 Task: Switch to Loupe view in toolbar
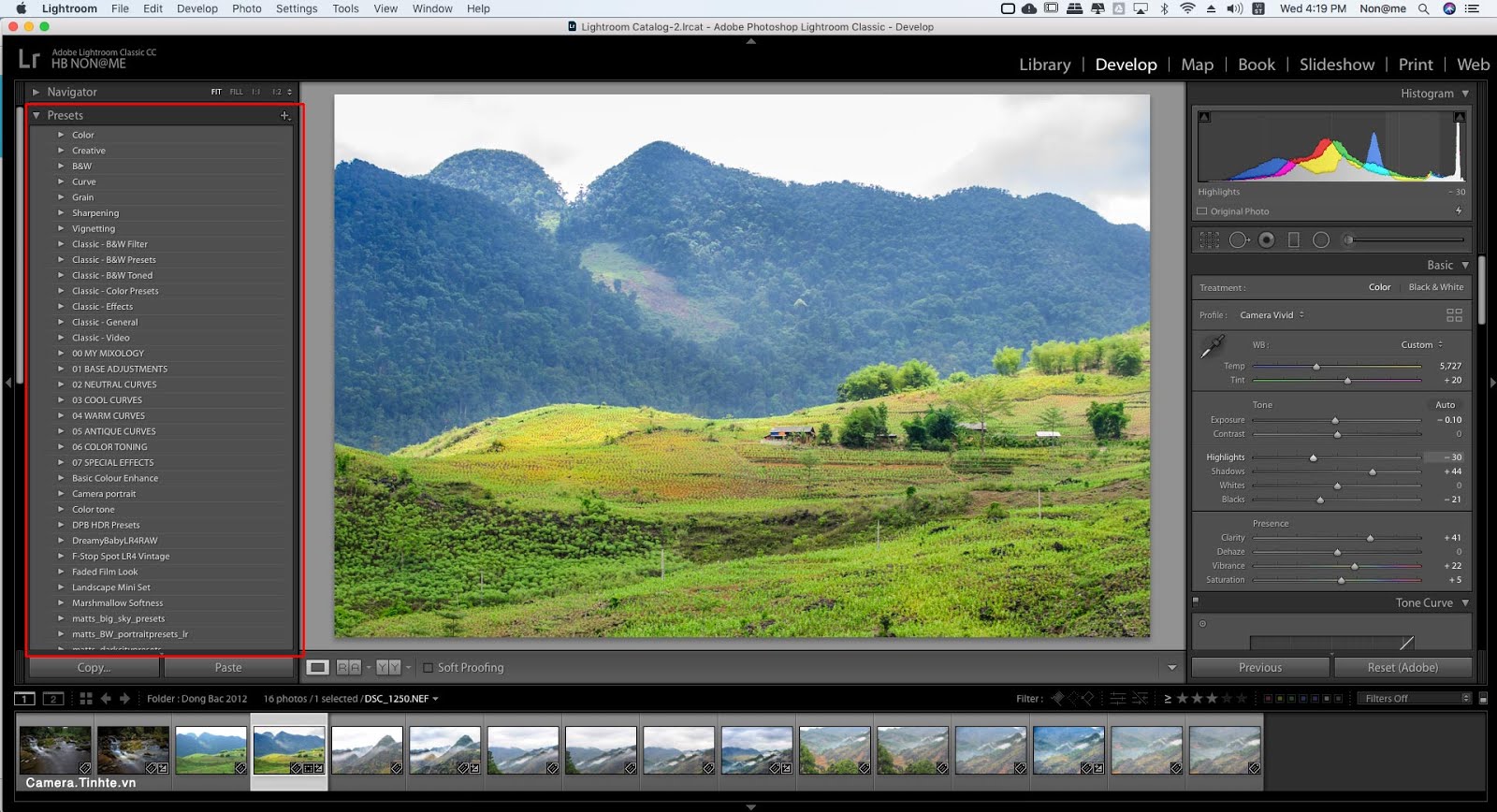(318, 668)
